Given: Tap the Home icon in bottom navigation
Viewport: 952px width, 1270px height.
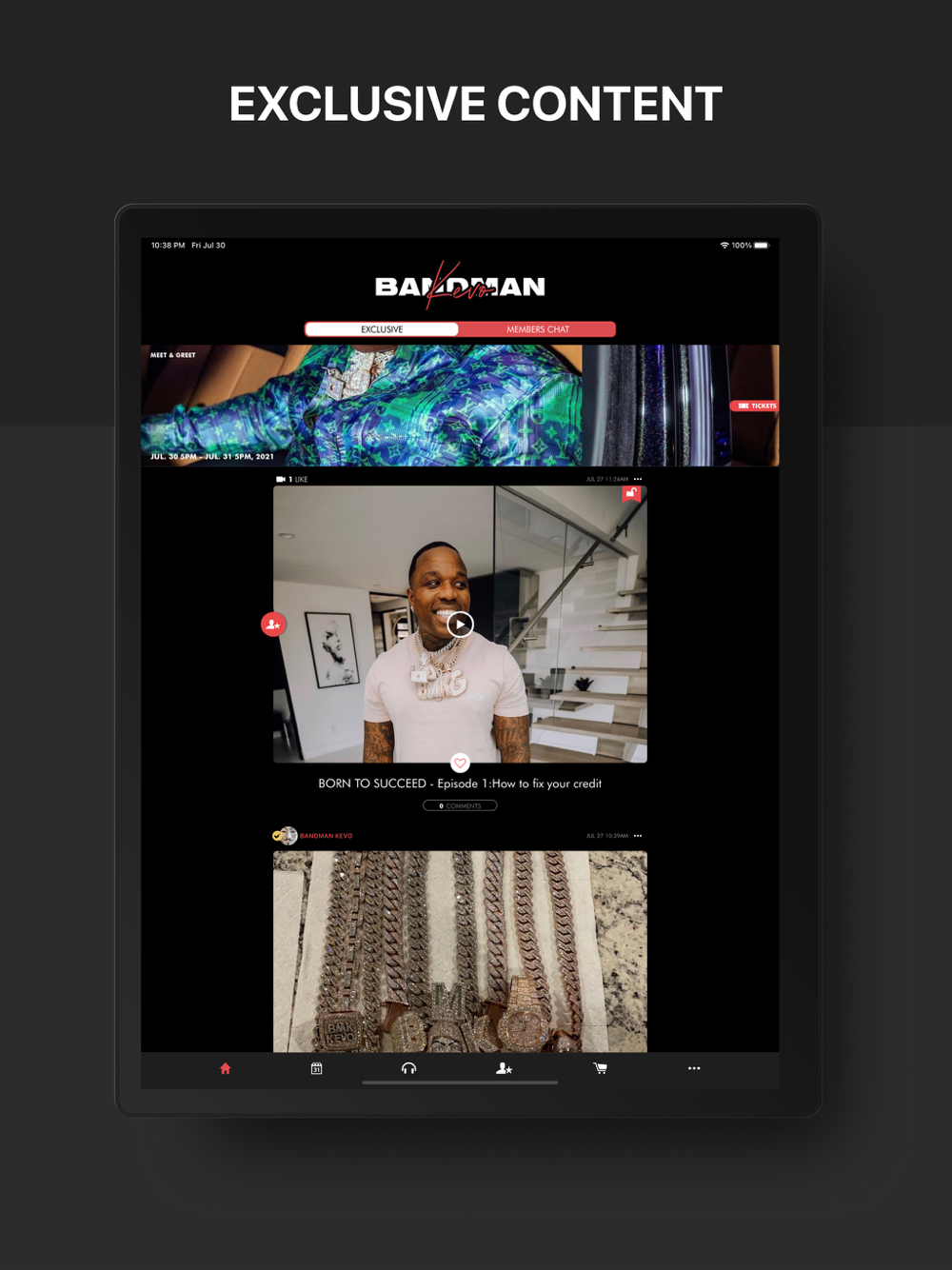Looking at the screenshot, I should [x=226, y=1068].
